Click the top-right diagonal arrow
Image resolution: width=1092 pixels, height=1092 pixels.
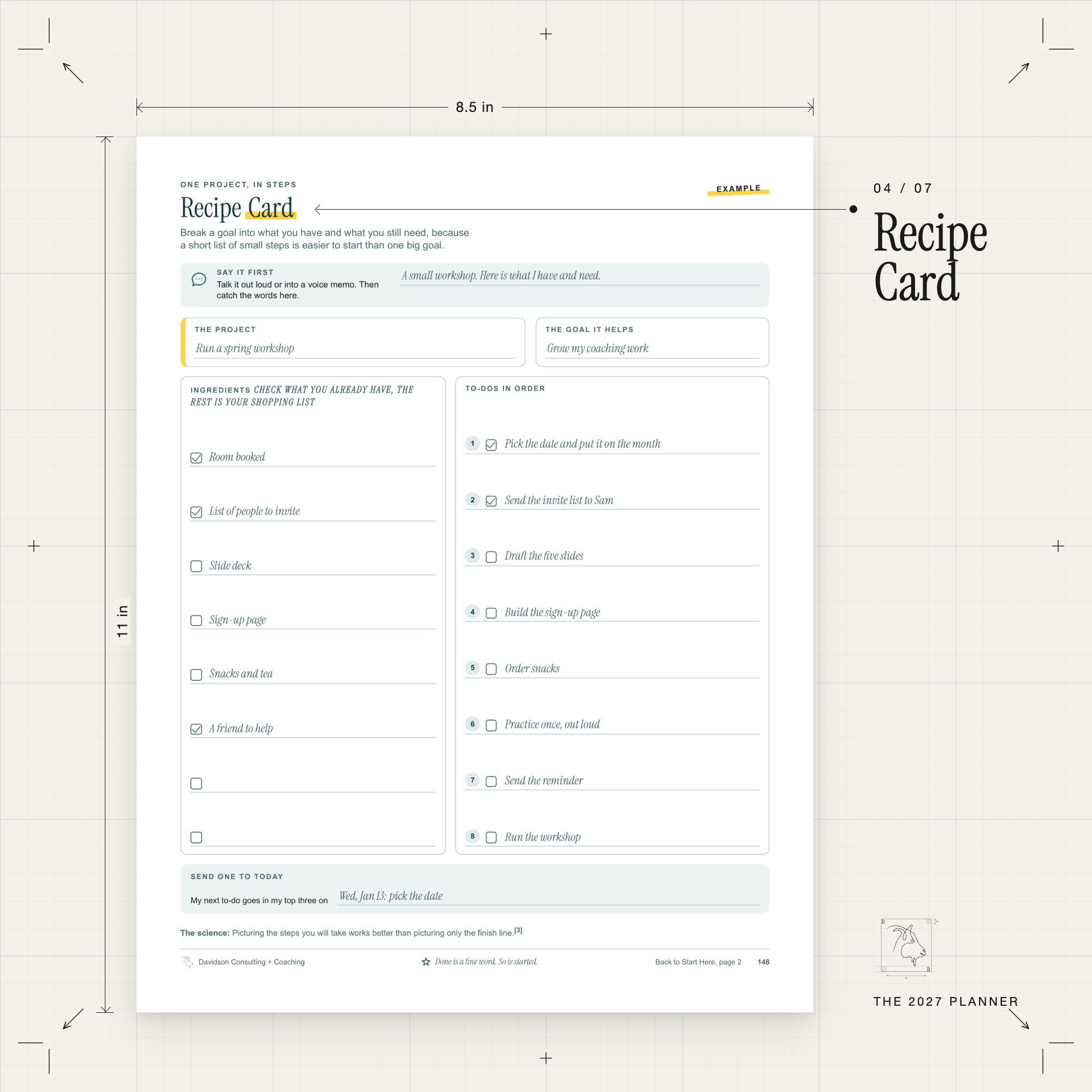[1018, 73]
